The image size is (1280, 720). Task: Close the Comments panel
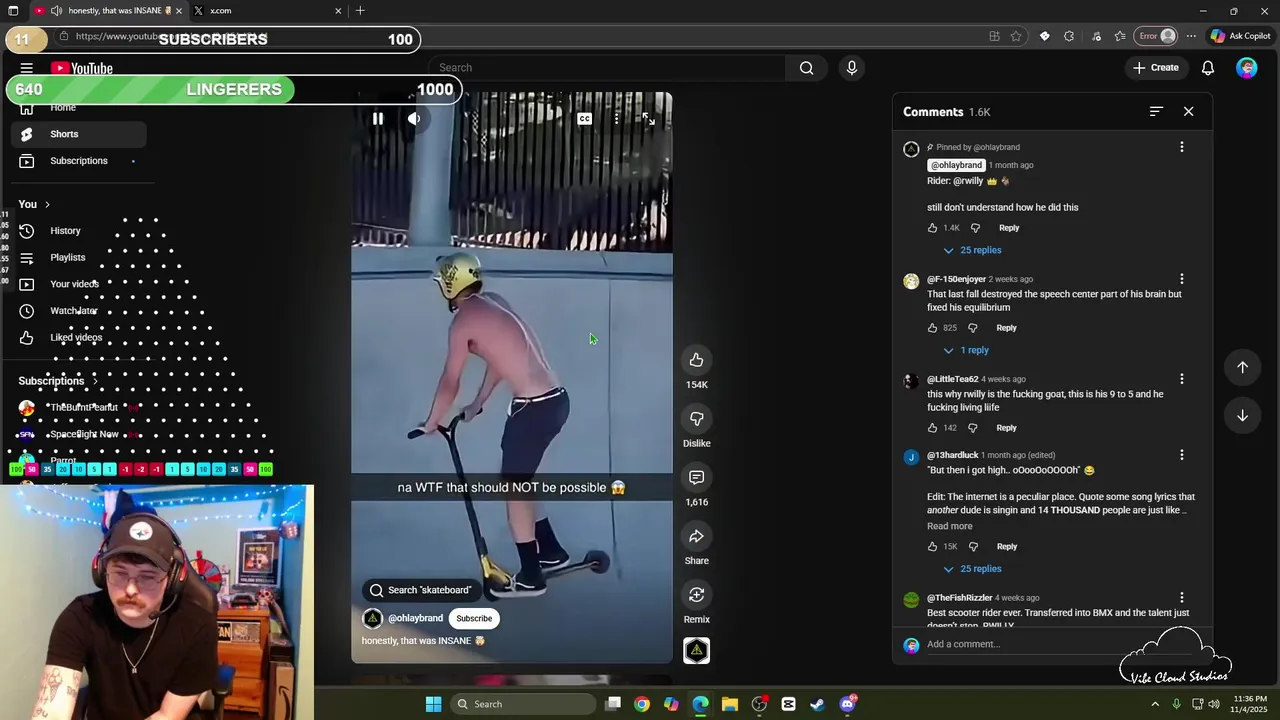click(1189, 112)
